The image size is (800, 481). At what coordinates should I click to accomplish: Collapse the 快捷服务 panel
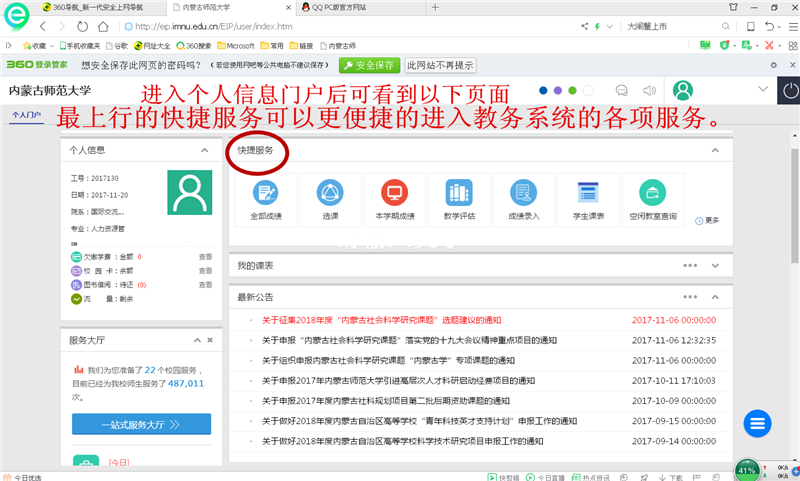(x=715, y=150)
